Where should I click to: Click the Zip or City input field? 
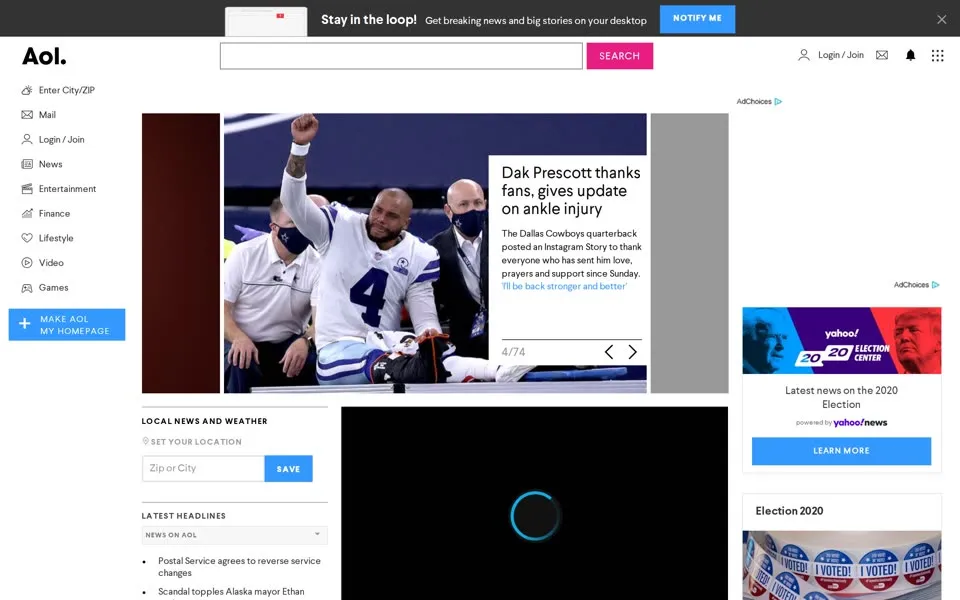click(203, 468)
